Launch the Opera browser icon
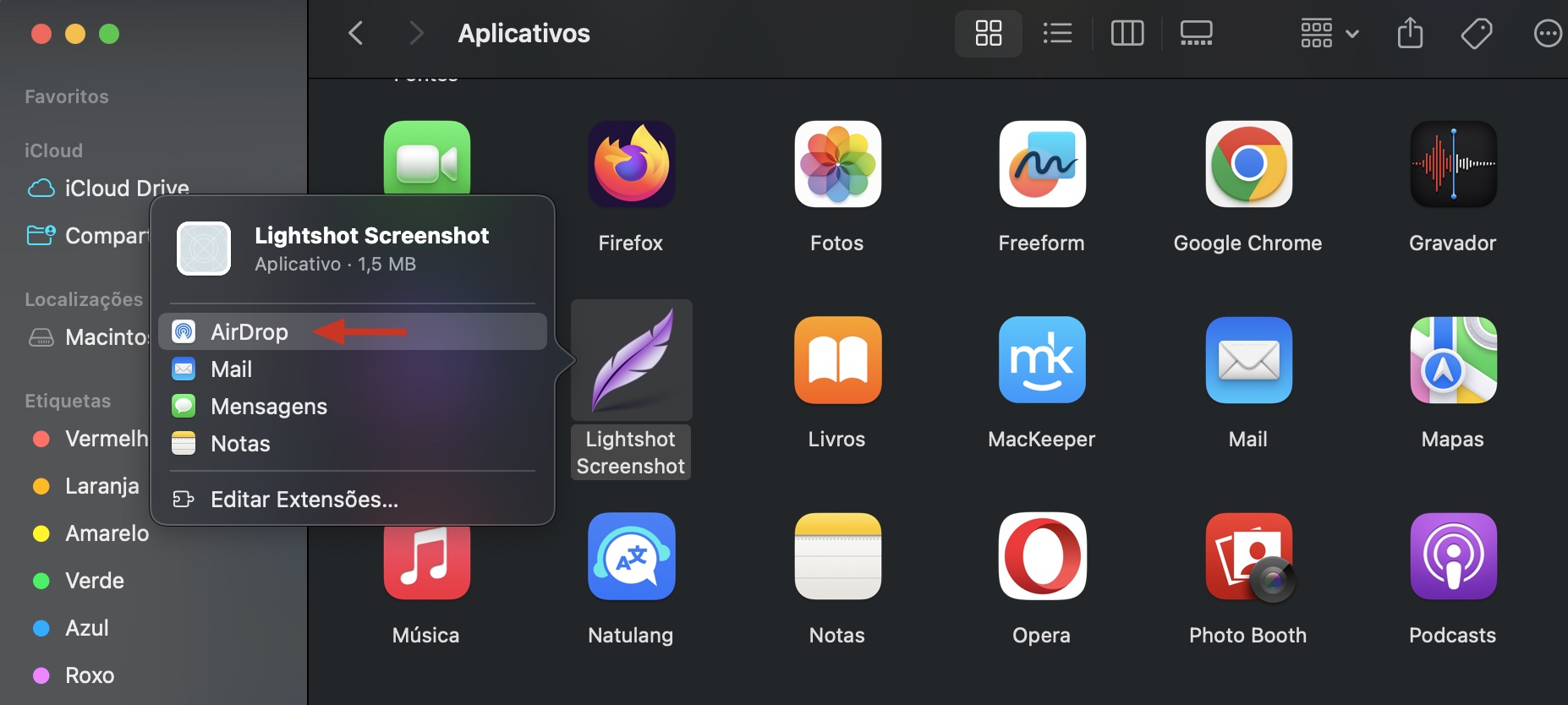This screenshot has width=1568, height=705. (x=1043, y=556)
